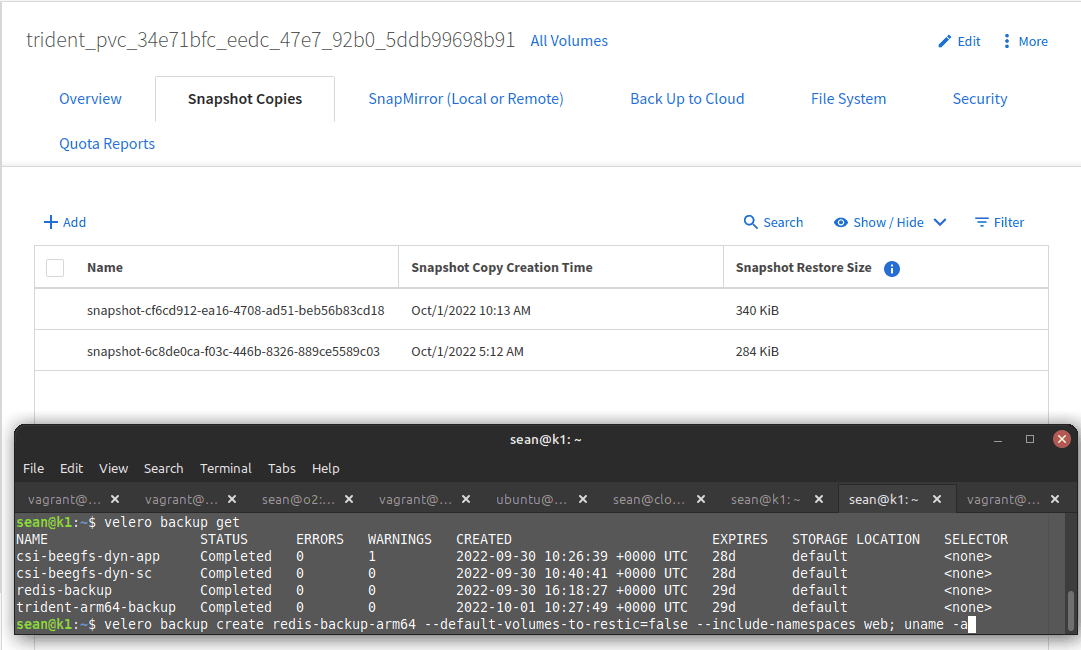Switch to the Security tab
Viewport: 1081px width, 650px height.
(x=980, y=99)
